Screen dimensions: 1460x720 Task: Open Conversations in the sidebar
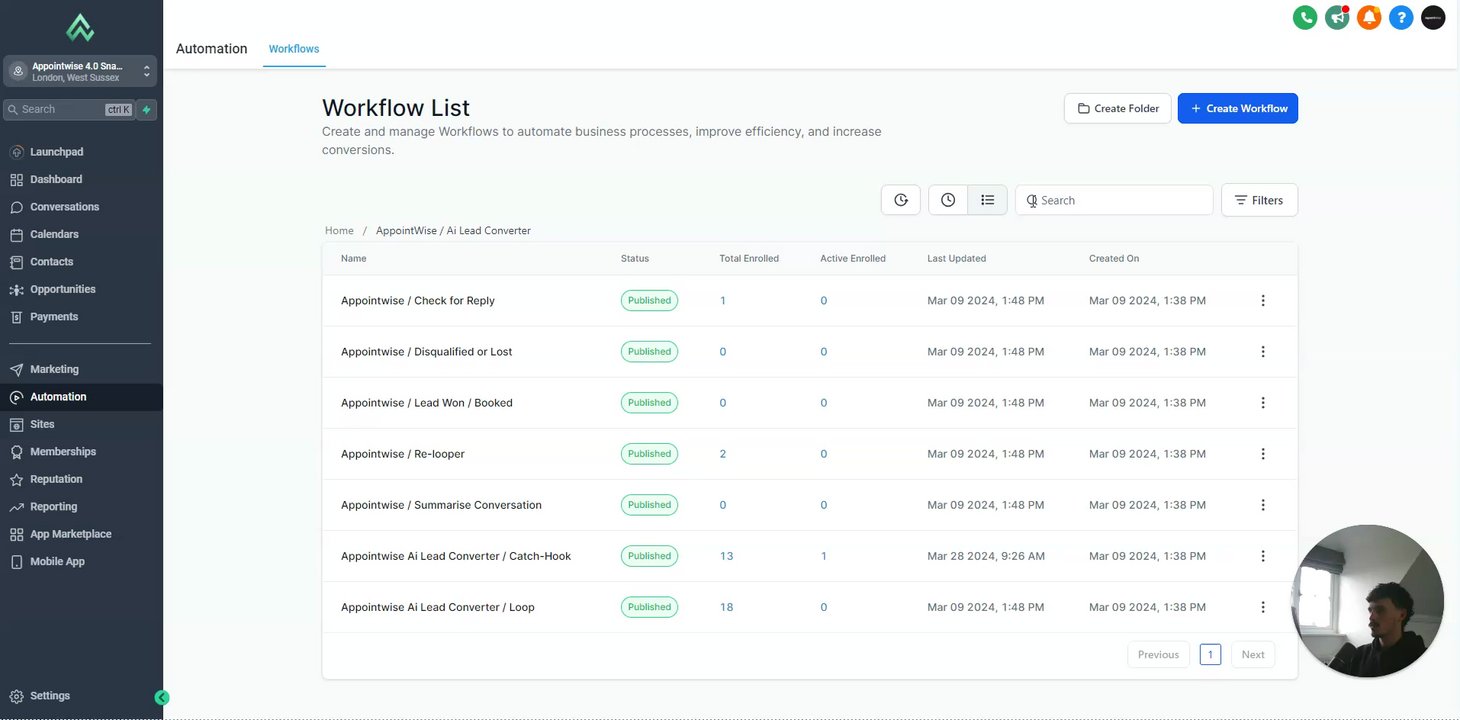(64, 207)
